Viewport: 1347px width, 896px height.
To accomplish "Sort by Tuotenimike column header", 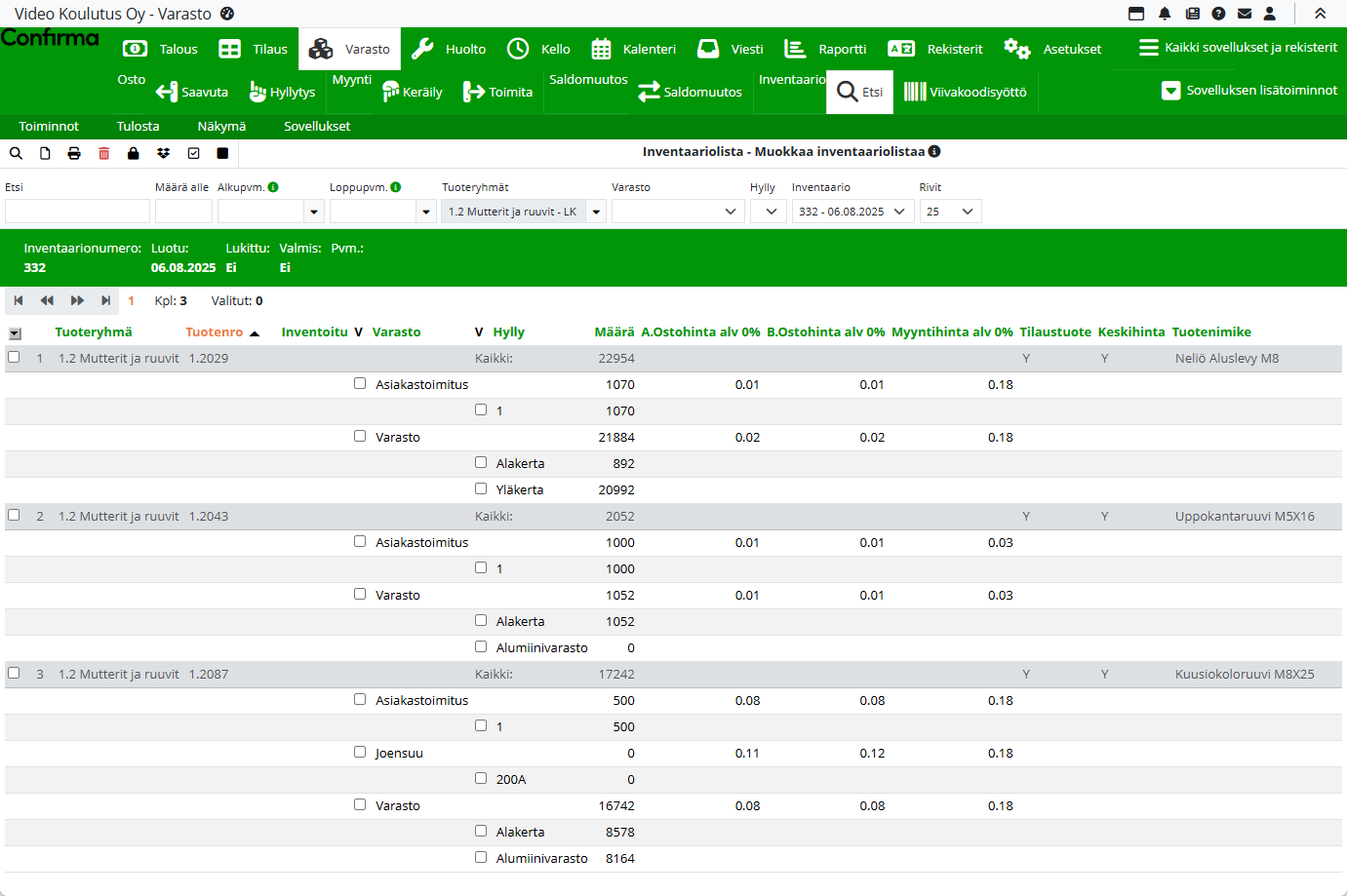I will (x=1211, y=332).
